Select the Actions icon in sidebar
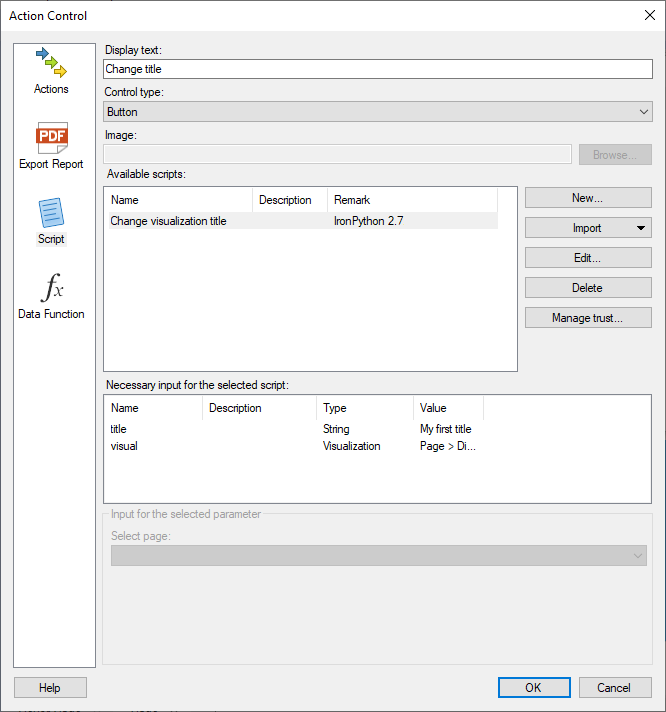The width and height of the screenshot is (666, 712). coord(51,71)
